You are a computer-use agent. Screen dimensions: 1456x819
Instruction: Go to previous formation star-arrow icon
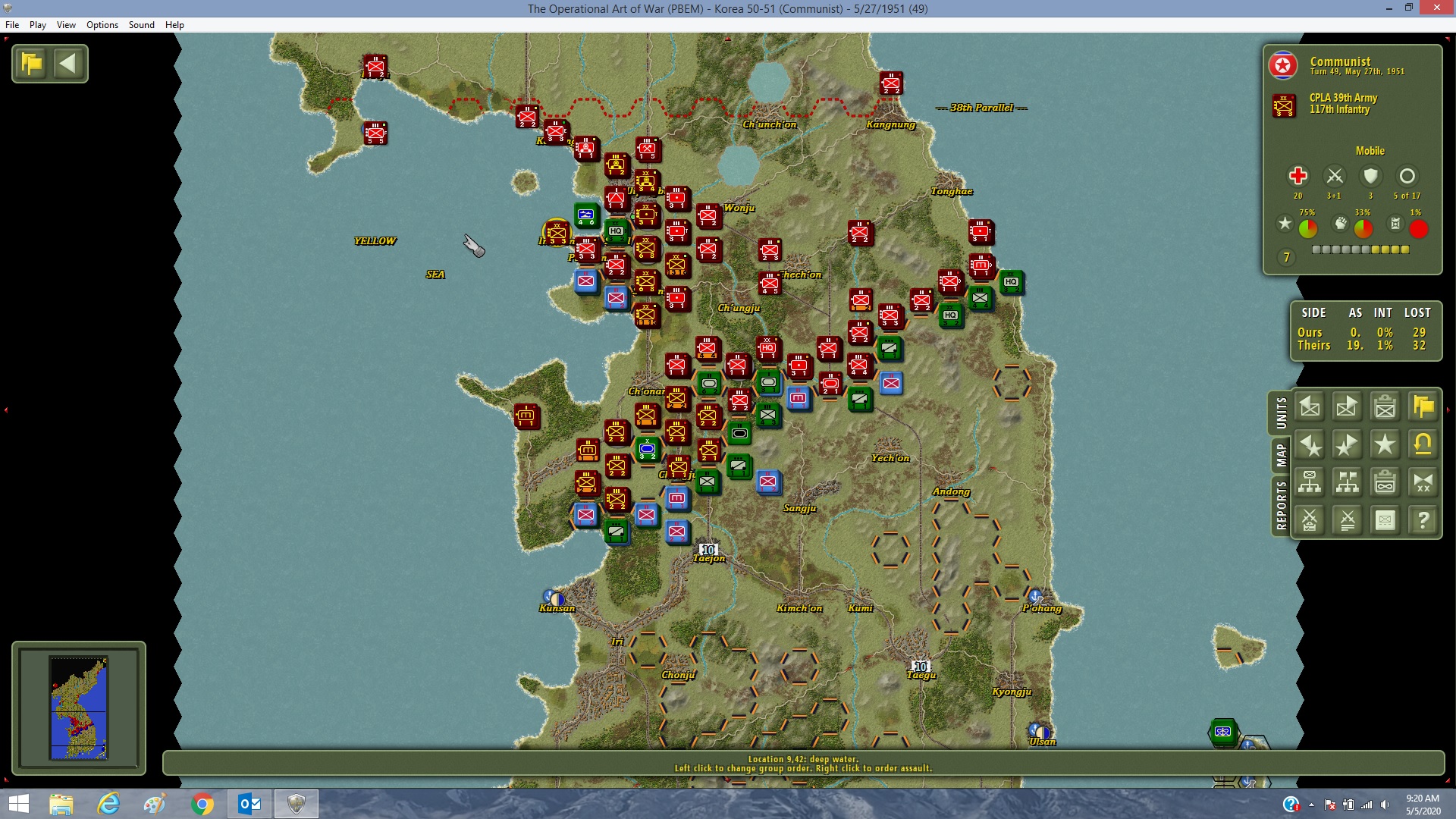(1310, 444)
